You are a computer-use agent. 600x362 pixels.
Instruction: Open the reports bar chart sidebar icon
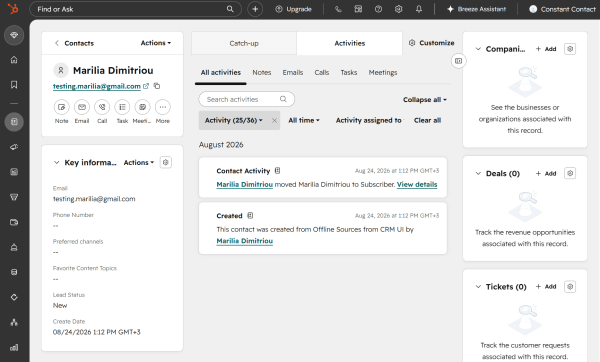point(14,347)
